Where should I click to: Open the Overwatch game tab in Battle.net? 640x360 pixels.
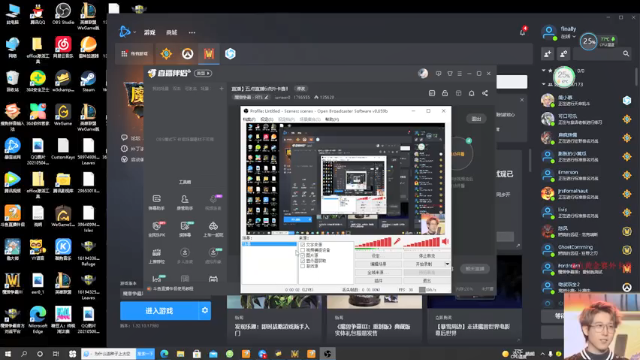click(x=187, y=53)
